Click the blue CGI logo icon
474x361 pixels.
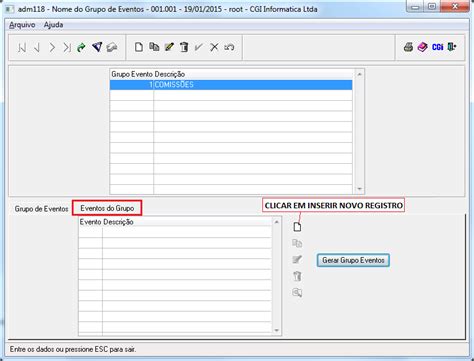click(438, 47)
